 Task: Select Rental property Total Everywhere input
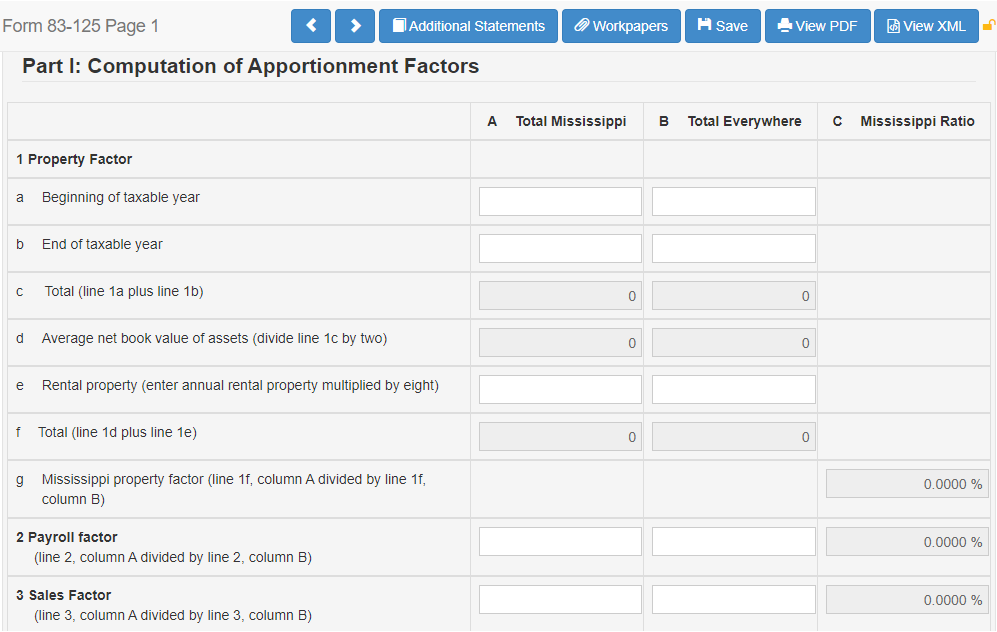tap(733, 389)
